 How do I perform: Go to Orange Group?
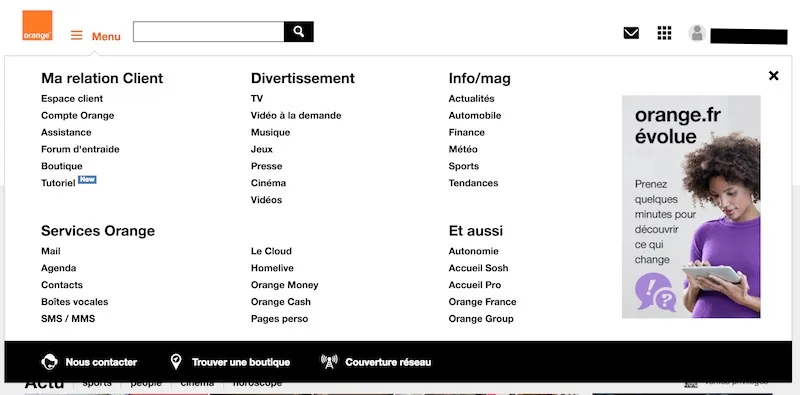pyautogui.click(x=481, y=318)
